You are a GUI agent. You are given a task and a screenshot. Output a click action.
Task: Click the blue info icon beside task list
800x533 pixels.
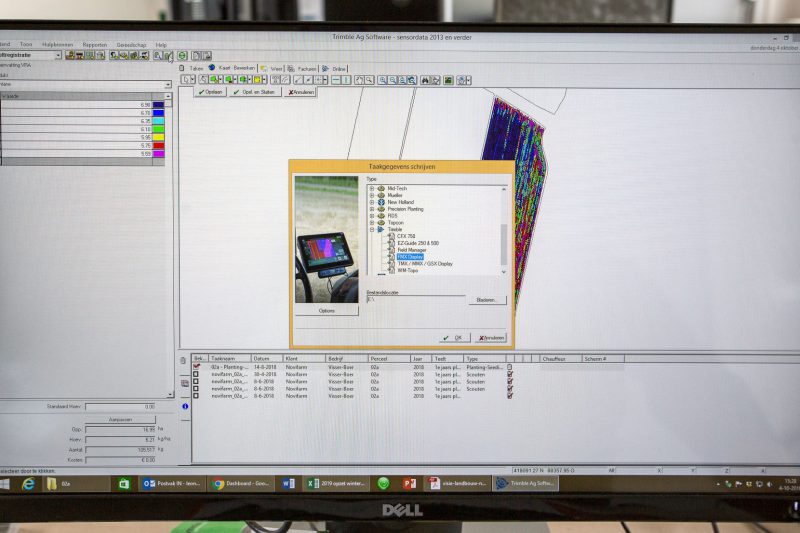[x=185, y=407]
